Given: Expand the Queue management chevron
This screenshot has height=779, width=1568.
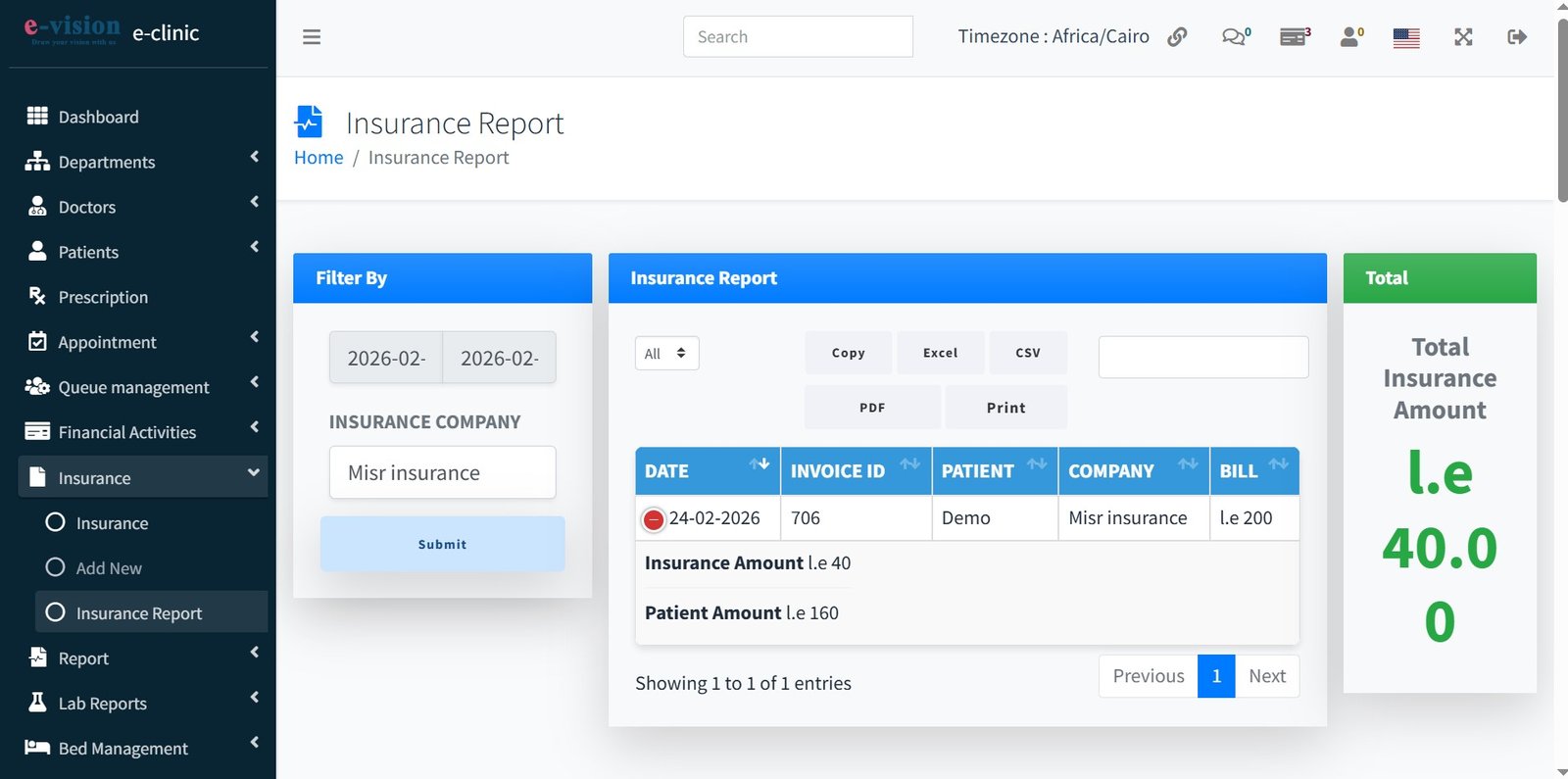Looking at the screenshot, I should coord(255,382).
